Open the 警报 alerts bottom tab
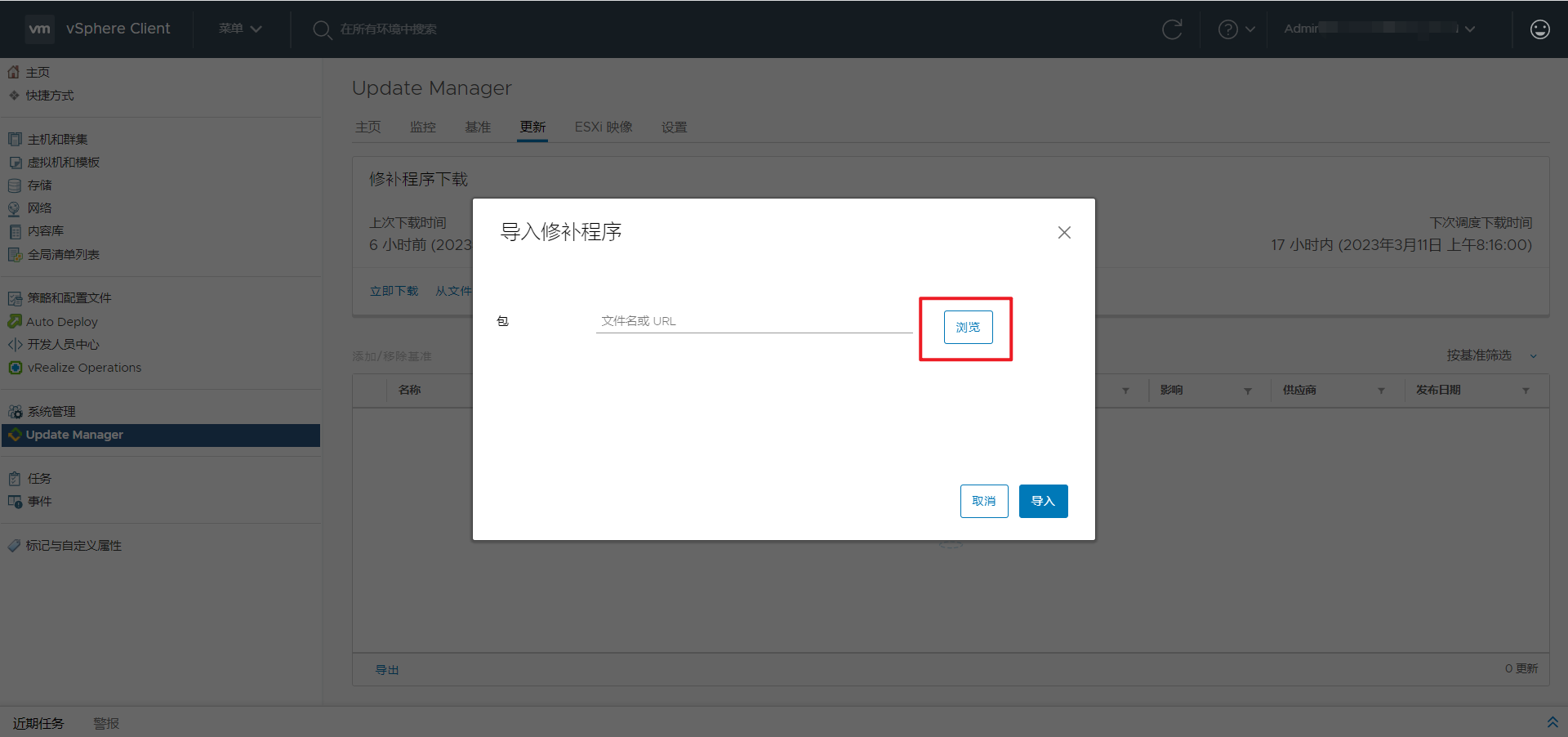This screenshot has width=1568, height=737. click(106, 723)
